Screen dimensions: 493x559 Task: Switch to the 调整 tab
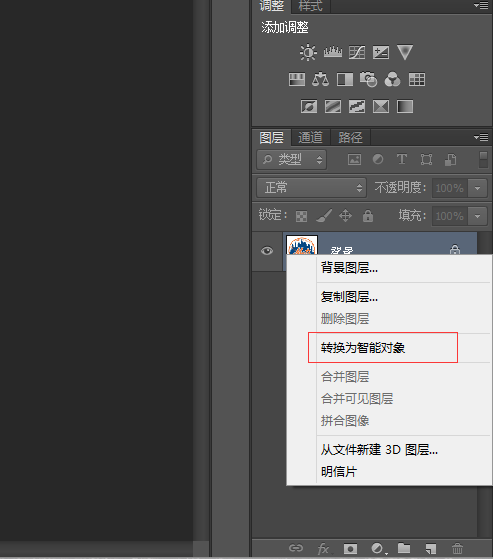272,6
